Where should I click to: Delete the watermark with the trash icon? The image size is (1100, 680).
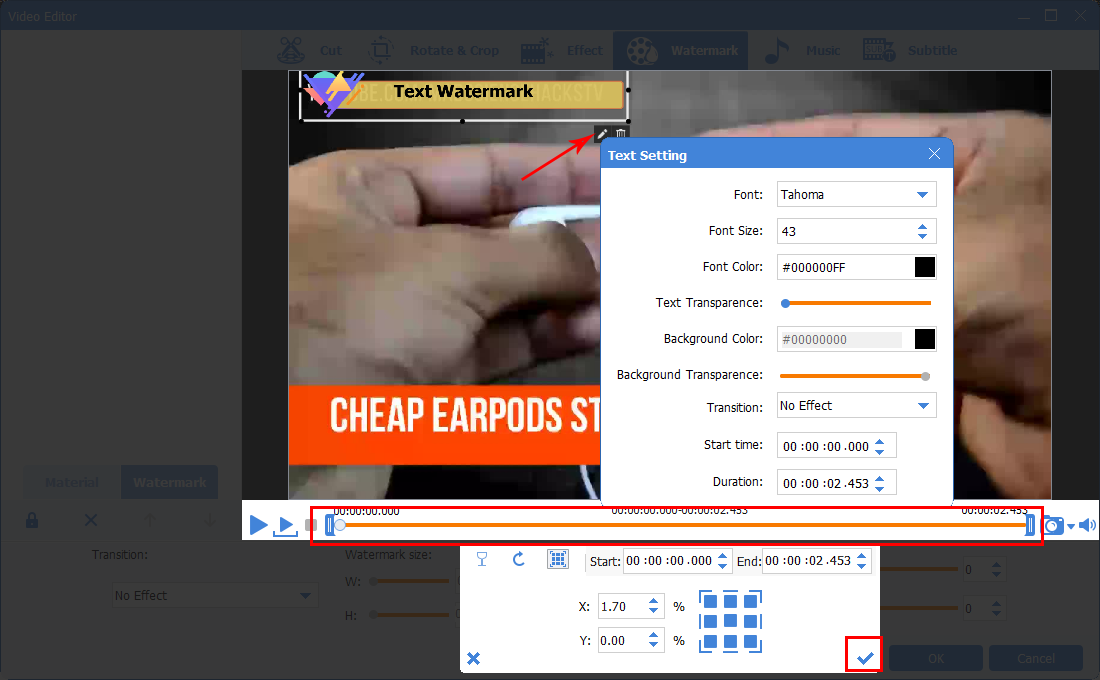click(x=621, y=134)
